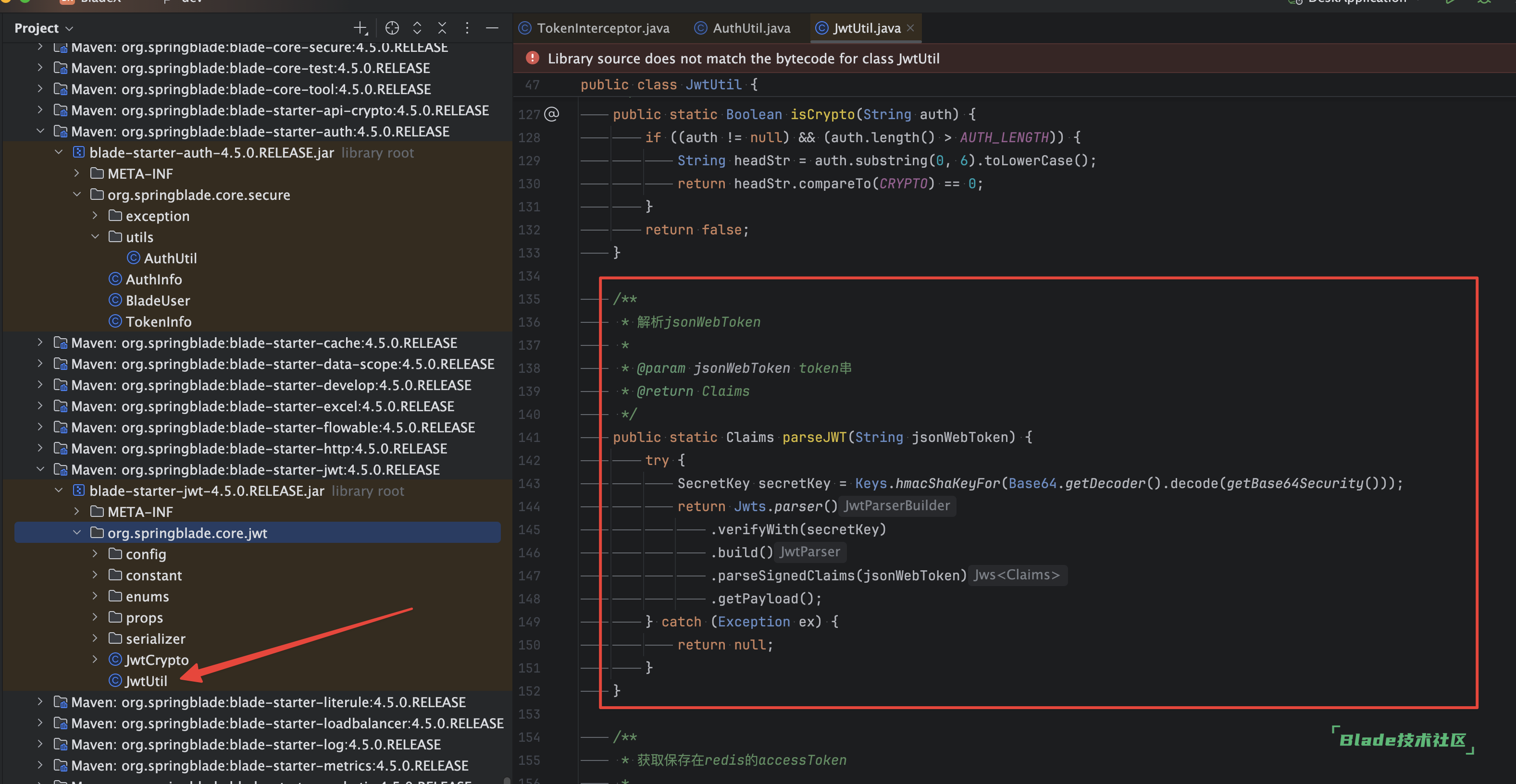This screenshot has height=784, width=1516.
Task: Expand Maven blade-starter-api-crypto library
Action: pyautogui.click(x=39, y=110)
